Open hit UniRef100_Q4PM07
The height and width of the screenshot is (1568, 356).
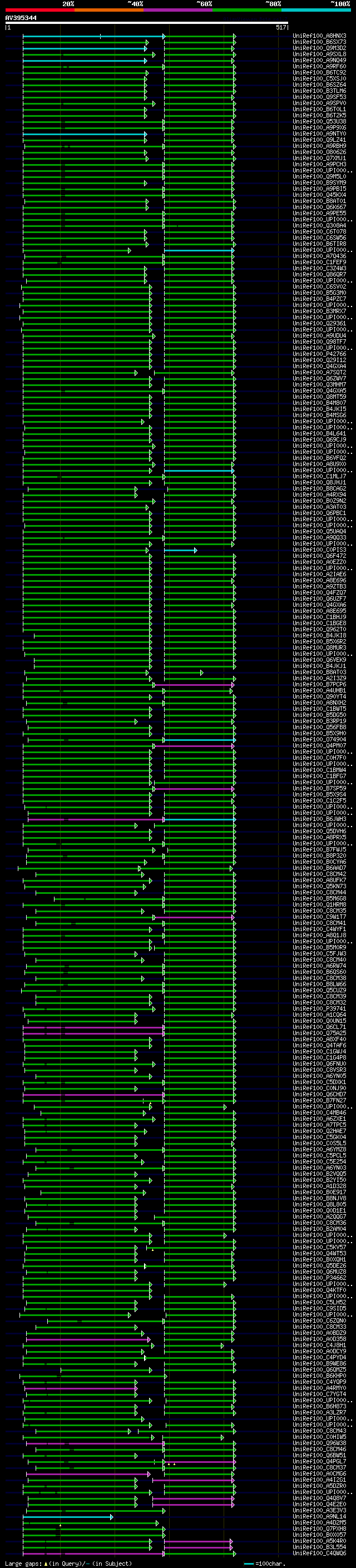(319, 746)
